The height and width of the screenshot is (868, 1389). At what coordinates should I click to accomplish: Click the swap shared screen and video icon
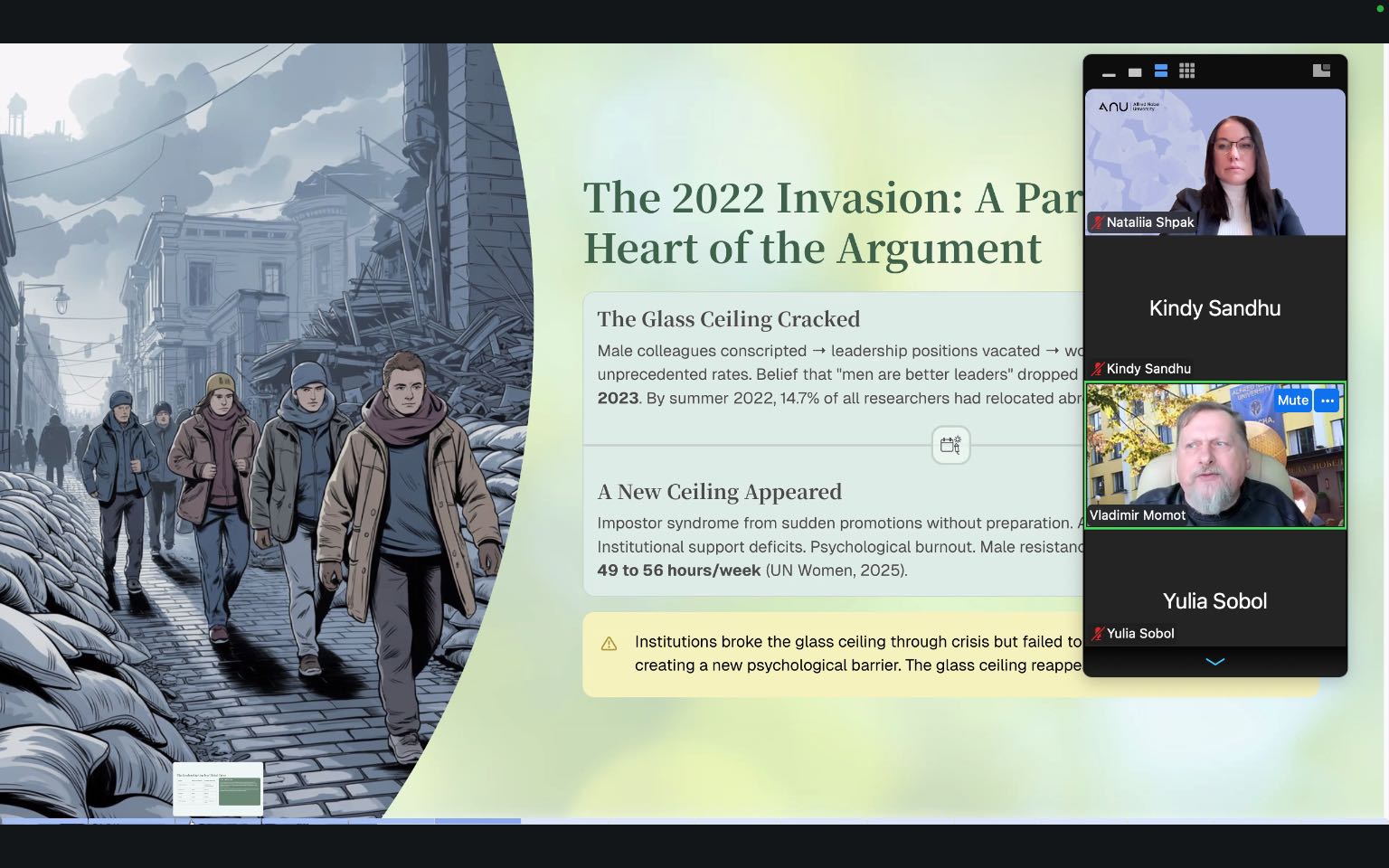(1321, 71)
